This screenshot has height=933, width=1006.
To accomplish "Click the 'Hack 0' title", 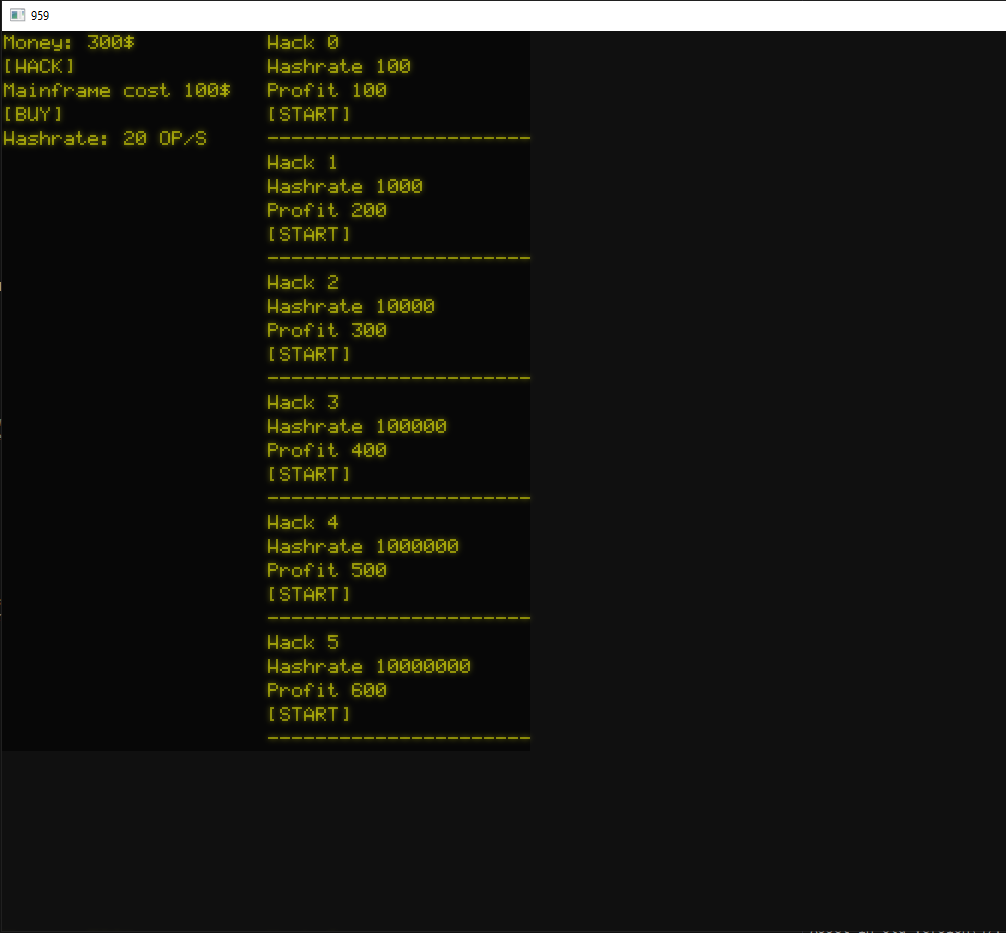I will [x=303, y=42].
